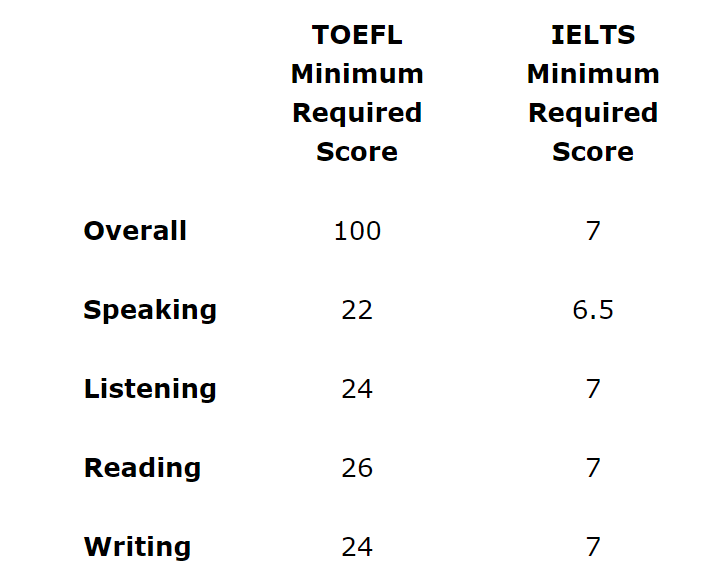722x587 pixels.
Task: Click the IELTS Speaking score 6.5
Action: tap(593, 310)
